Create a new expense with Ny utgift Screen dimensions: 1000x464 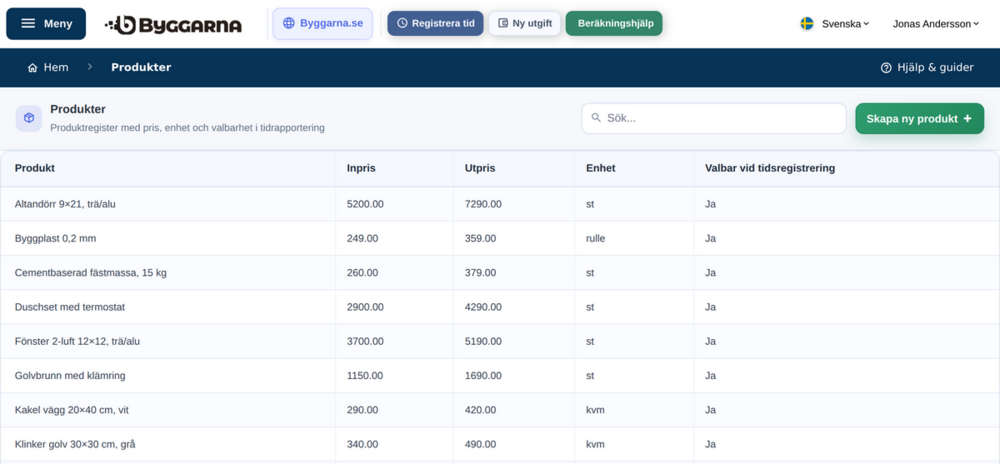point(525,24)
